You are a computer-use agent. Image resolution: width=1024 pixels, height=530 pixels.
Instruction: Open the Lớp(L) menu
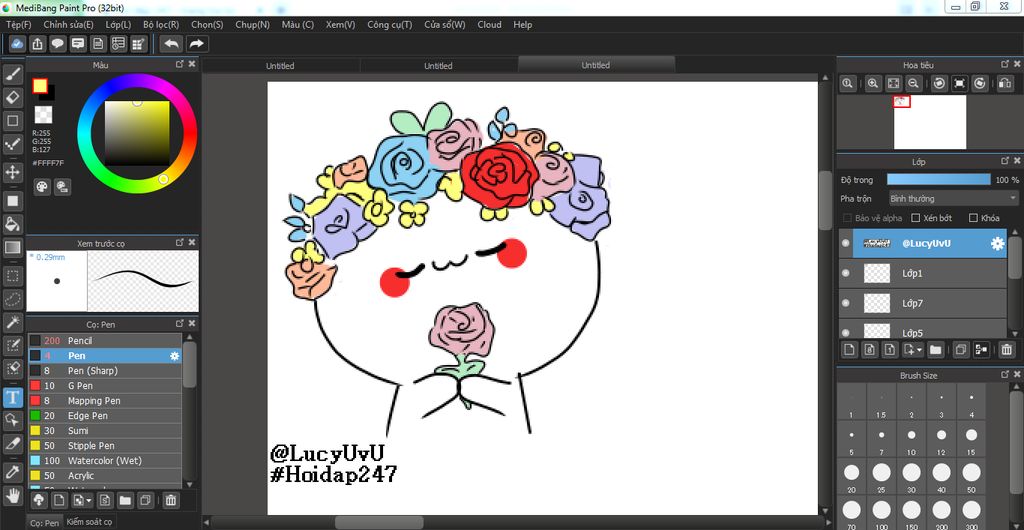click(118, 25)
